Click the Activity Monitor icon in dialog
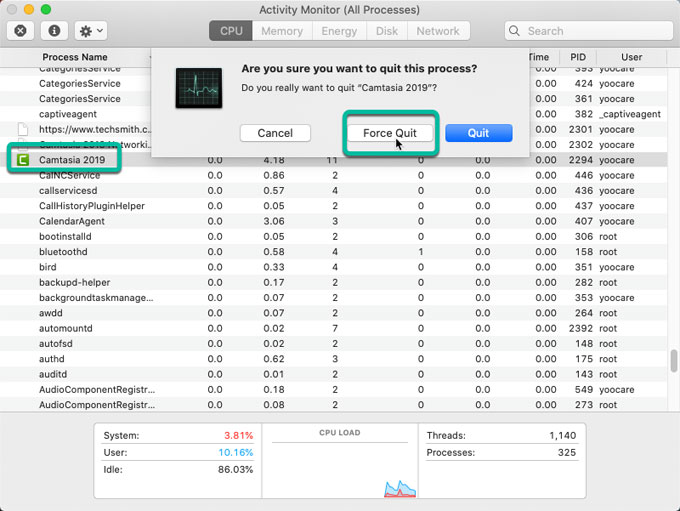The image size is (680, 511). tap(198, 87)
